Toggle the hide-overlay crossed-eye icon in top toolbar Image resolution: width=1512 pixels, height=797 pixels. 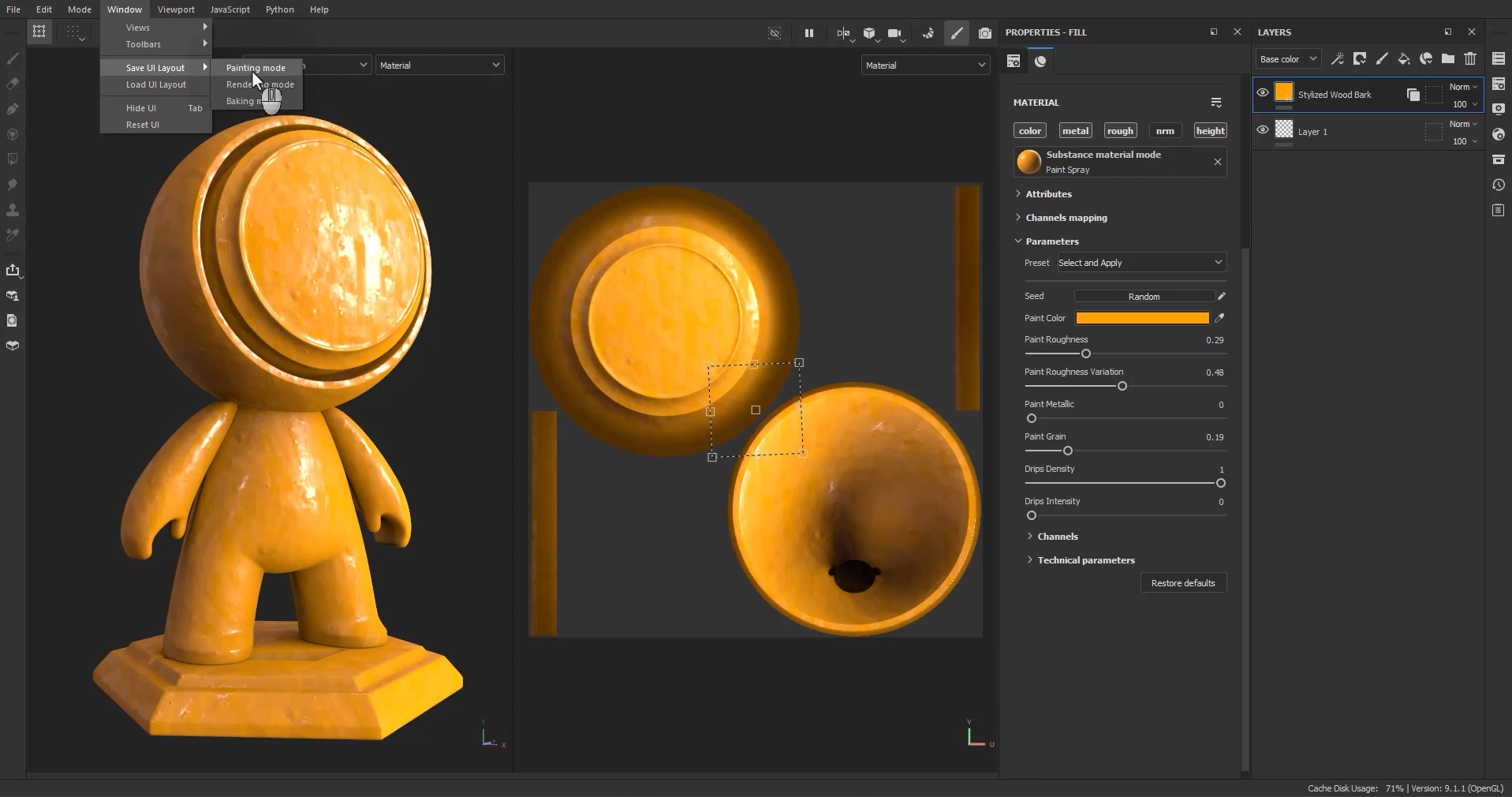(x=775, y=33)
